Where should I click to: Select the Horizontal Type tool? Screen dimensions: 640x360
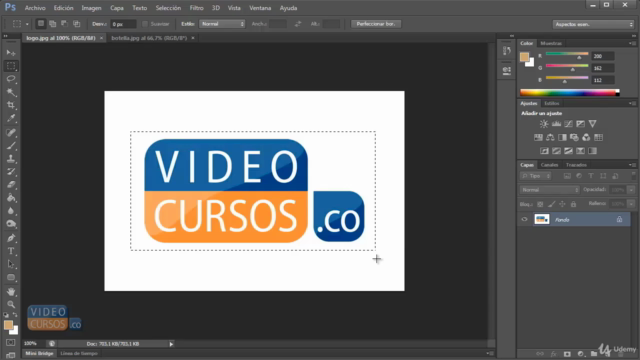(11, 251)
